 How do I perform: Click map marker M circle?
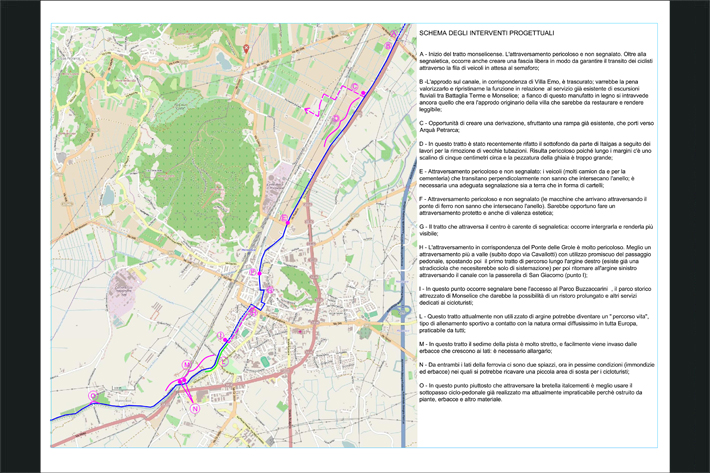point(186,365)
